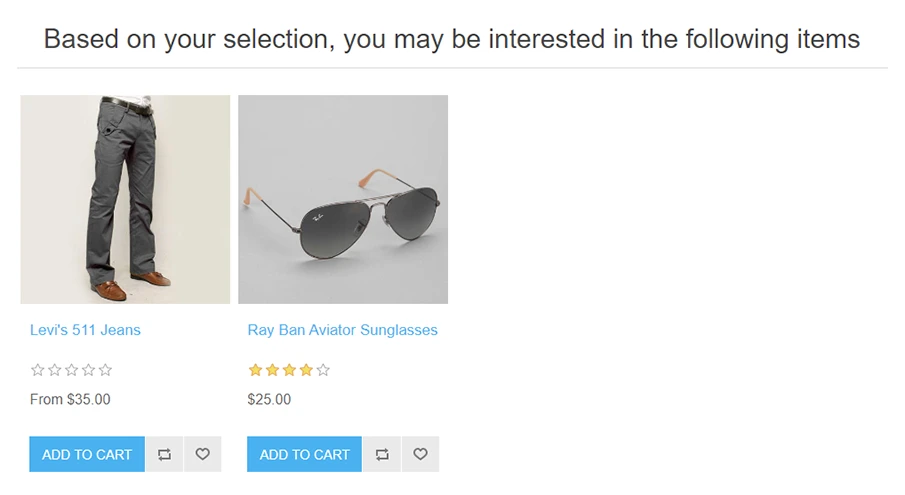Click first empty star under Levi's Jeans
The height and width of the screenshot is (495, 905).
click(x=38, y=370)
